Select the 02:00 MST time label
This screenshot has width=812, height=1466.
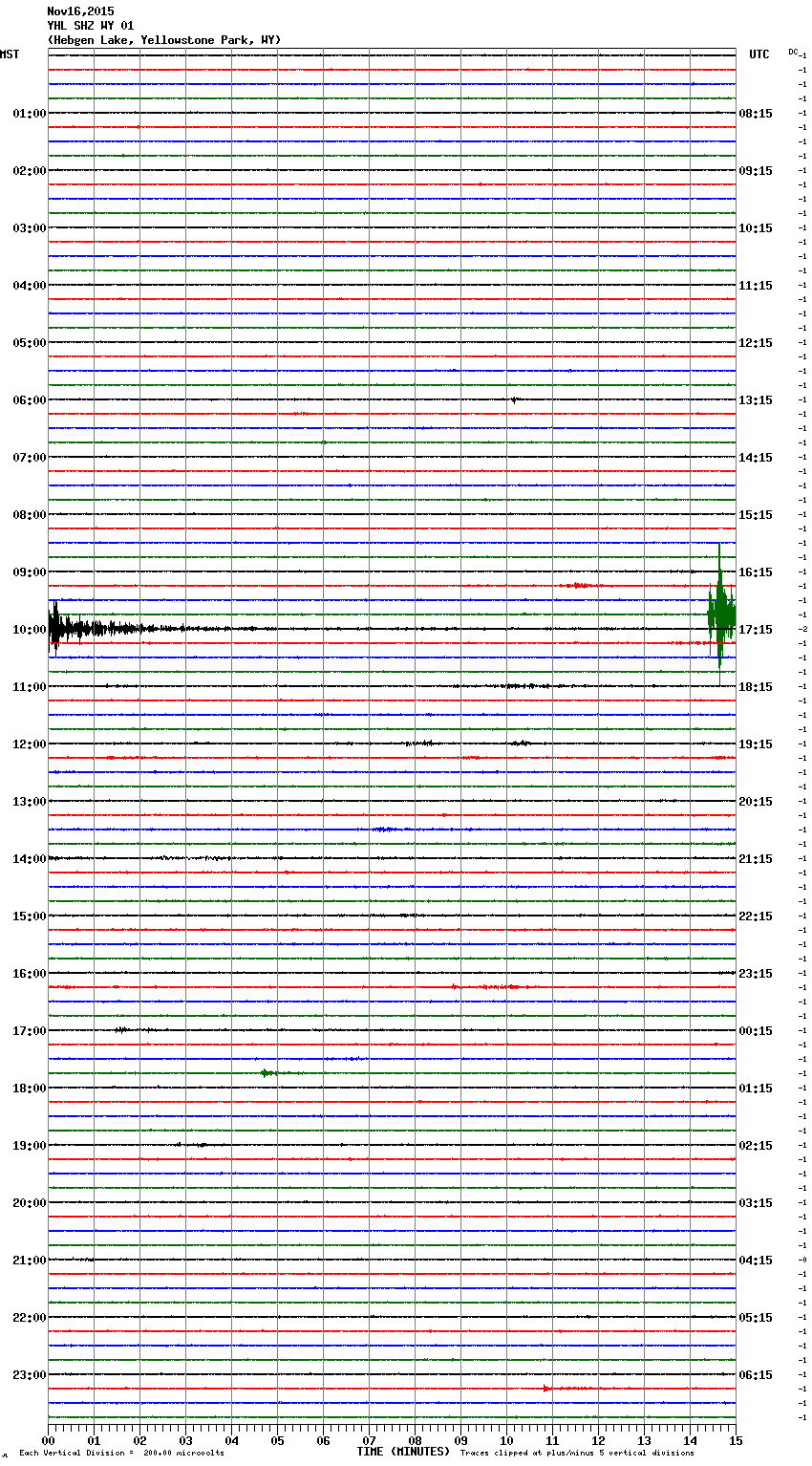point(30,171)
